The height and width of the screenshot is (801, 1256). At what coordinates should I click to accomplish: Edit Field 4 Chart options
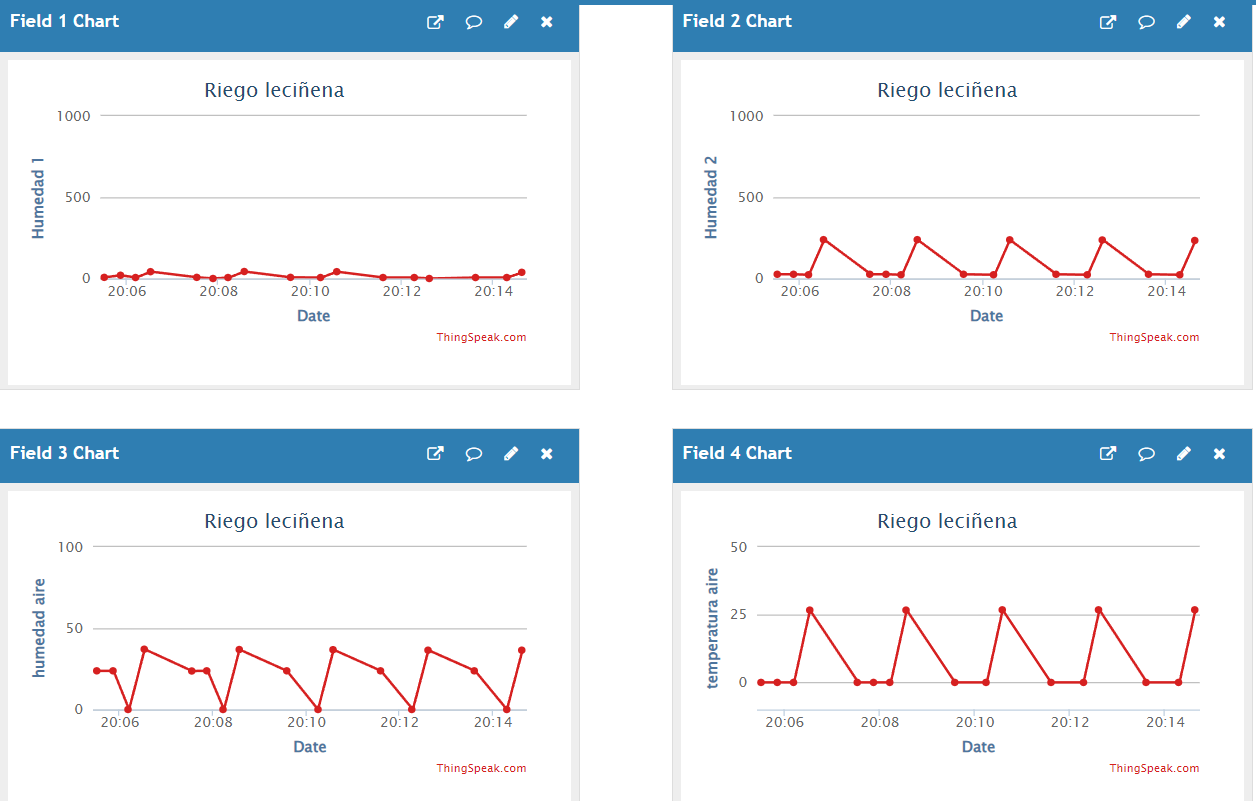pyautogui.click(x=1184, y=454)
